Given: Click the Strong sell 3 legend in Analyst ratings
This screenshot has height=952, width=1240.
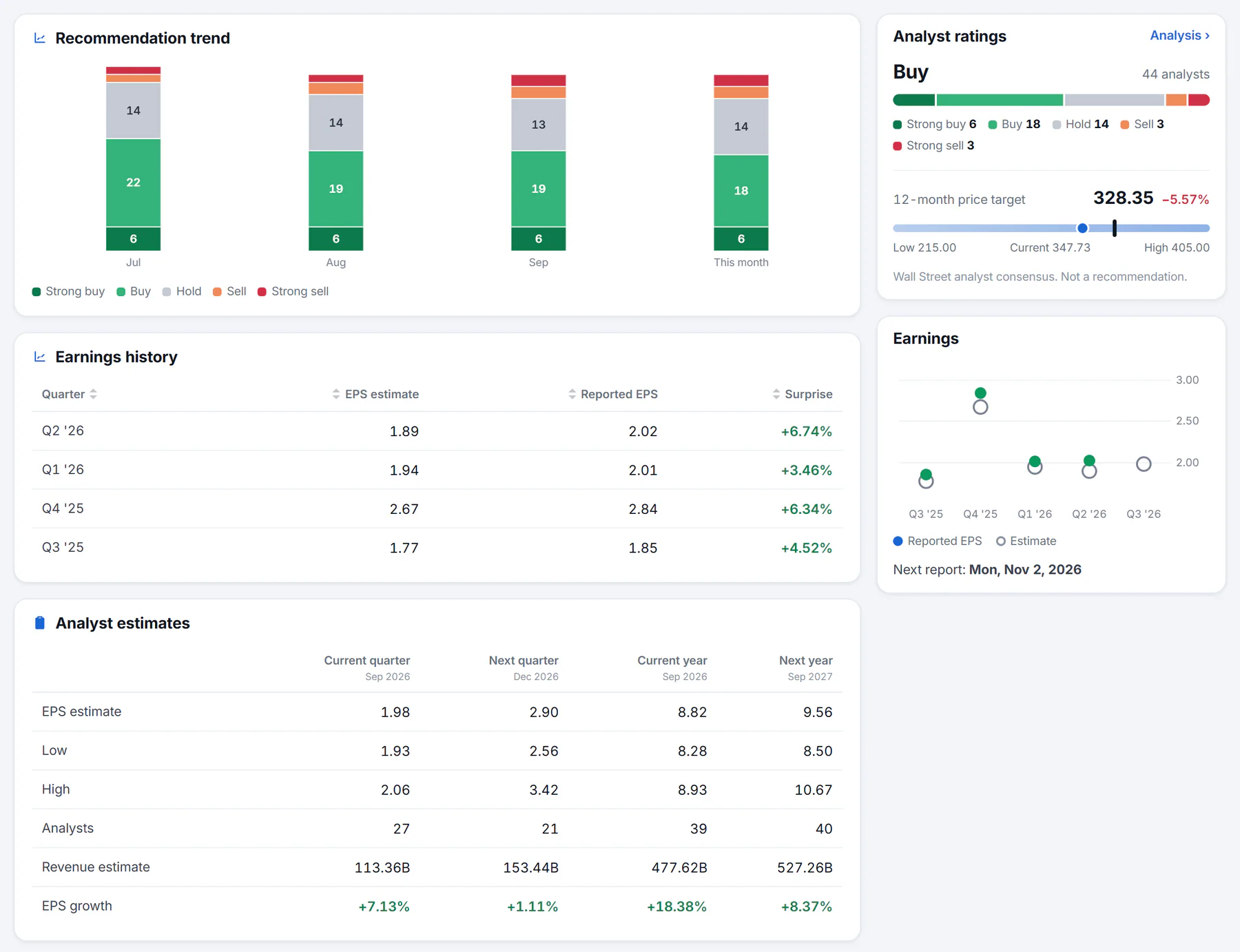Looking at the screenshot, I should [933, 145].
